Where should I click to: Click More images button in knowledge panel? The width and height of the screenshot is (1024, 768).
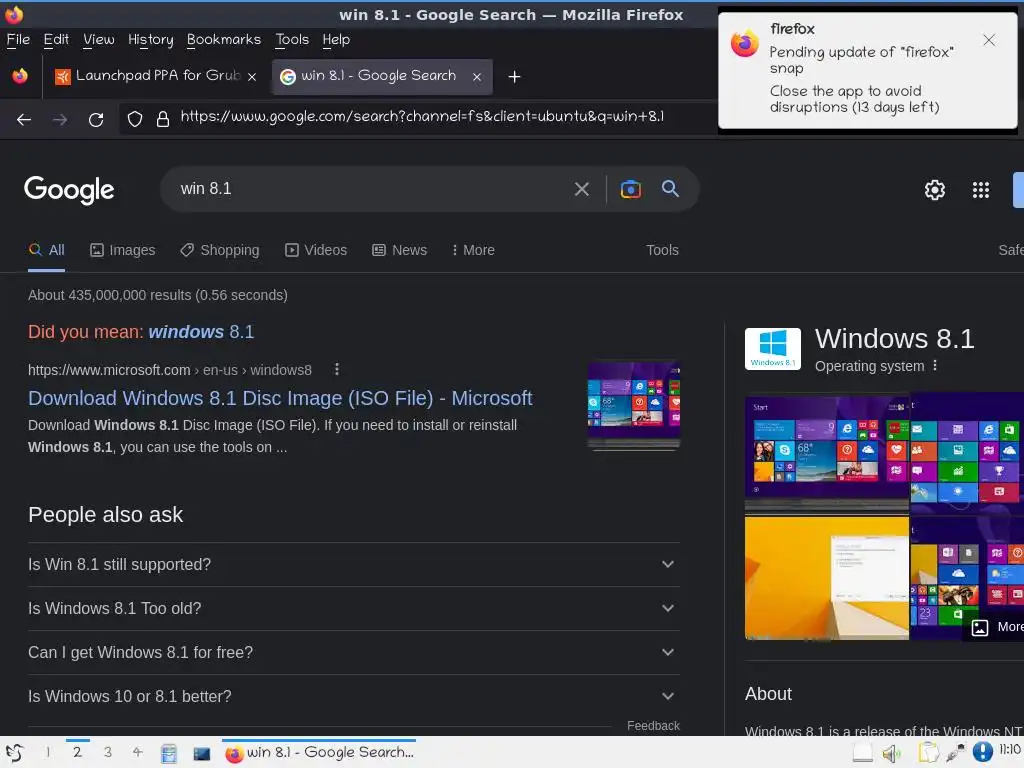[x=995, y=627]
